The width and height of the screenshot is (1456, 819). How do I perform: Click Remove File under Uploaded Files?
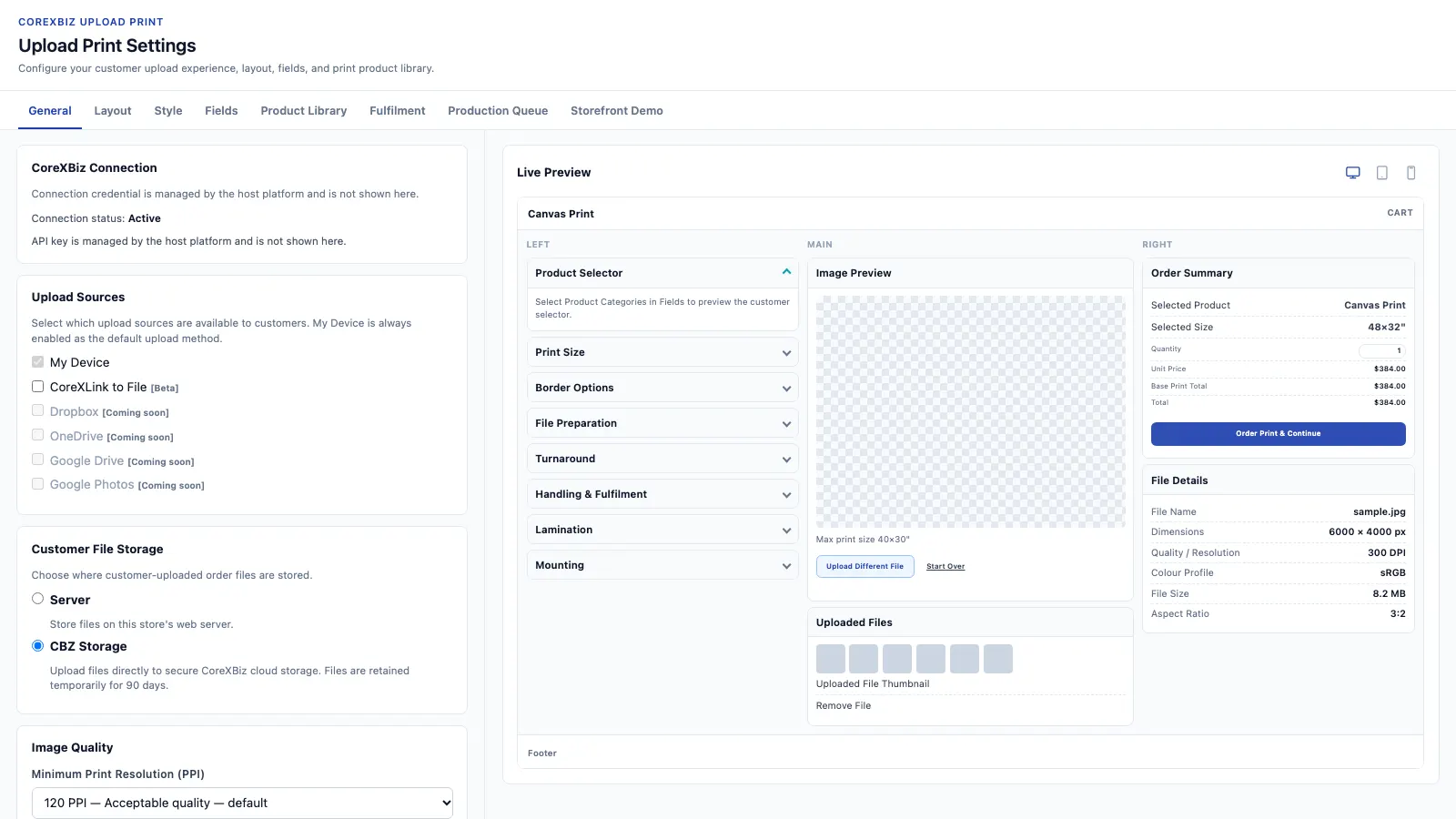844,706
